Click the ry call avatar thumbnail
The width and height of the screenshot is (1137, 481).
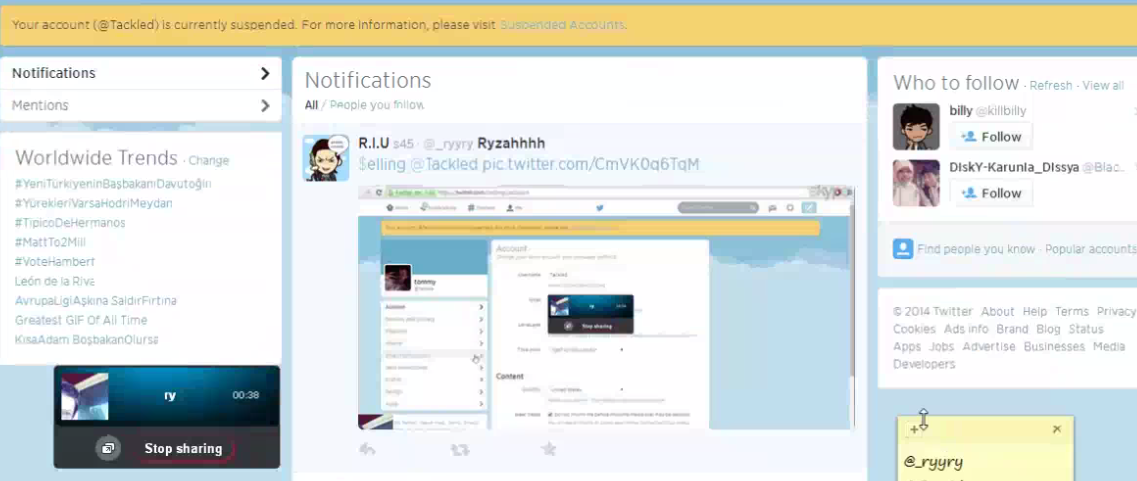tap(84, 396)
